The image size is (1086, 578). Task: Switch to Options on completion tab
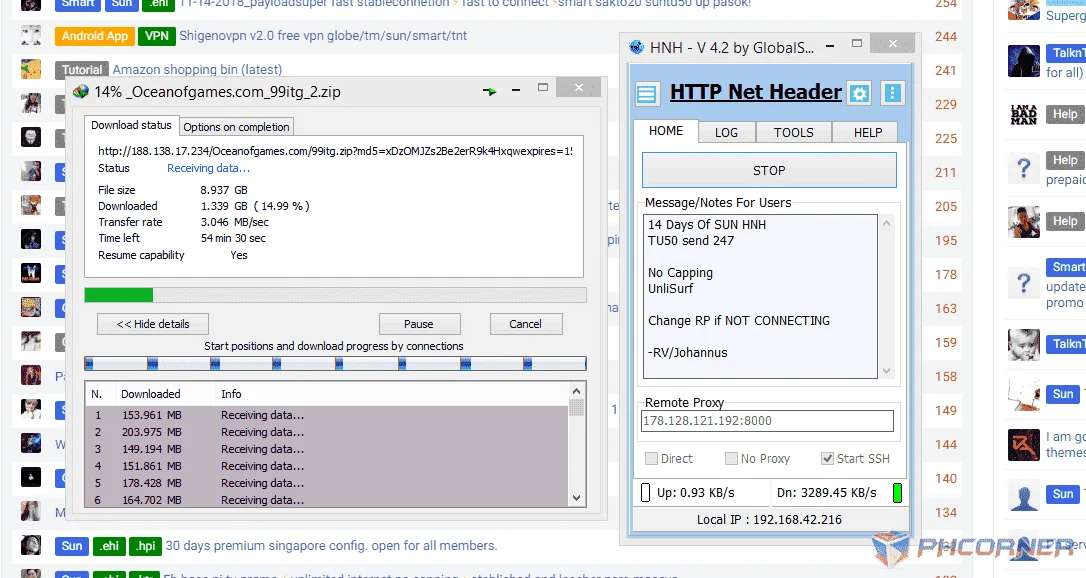[236, 127]
